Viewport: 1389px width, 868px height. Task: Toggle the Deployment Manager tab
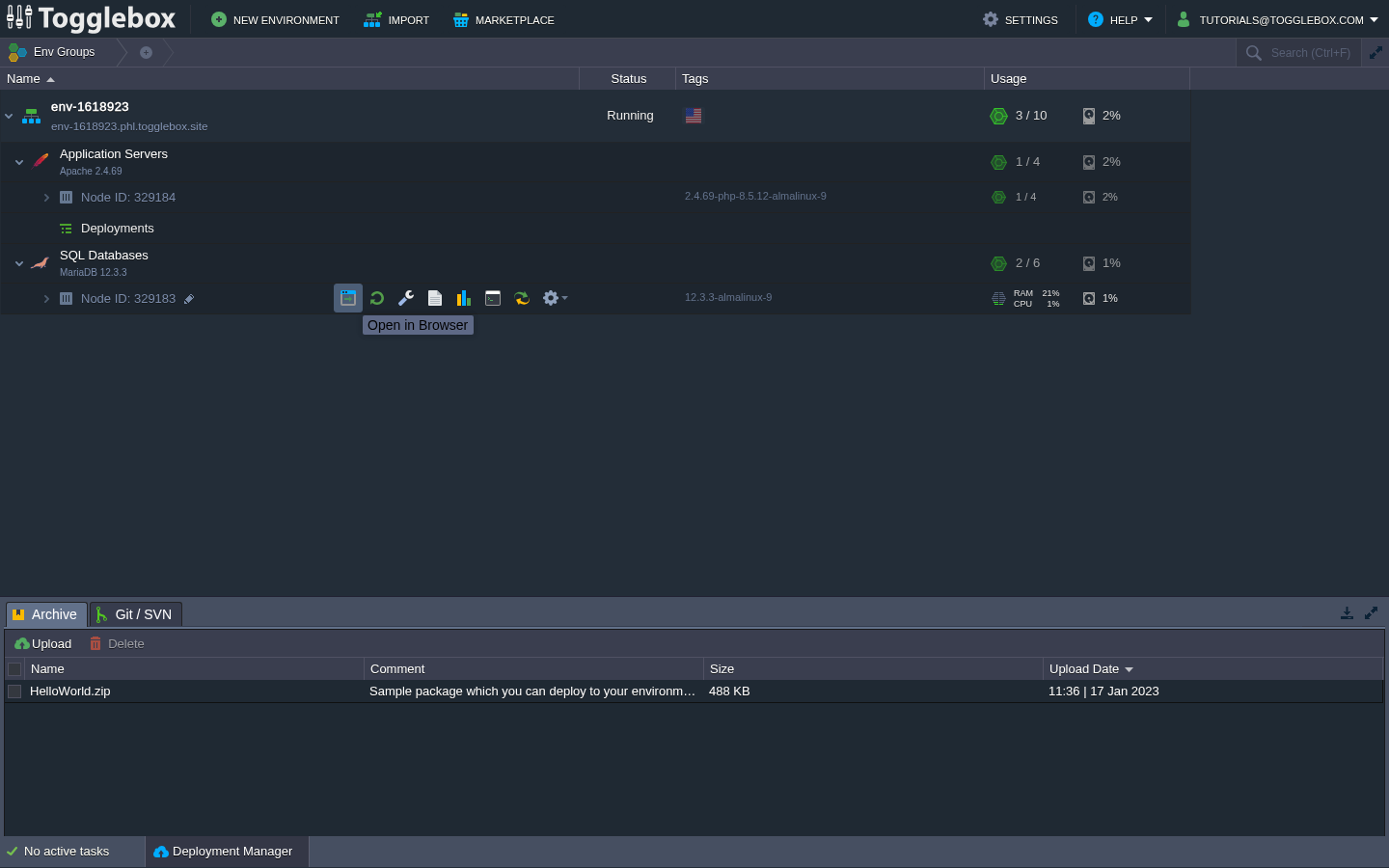[x=227, y=852]
